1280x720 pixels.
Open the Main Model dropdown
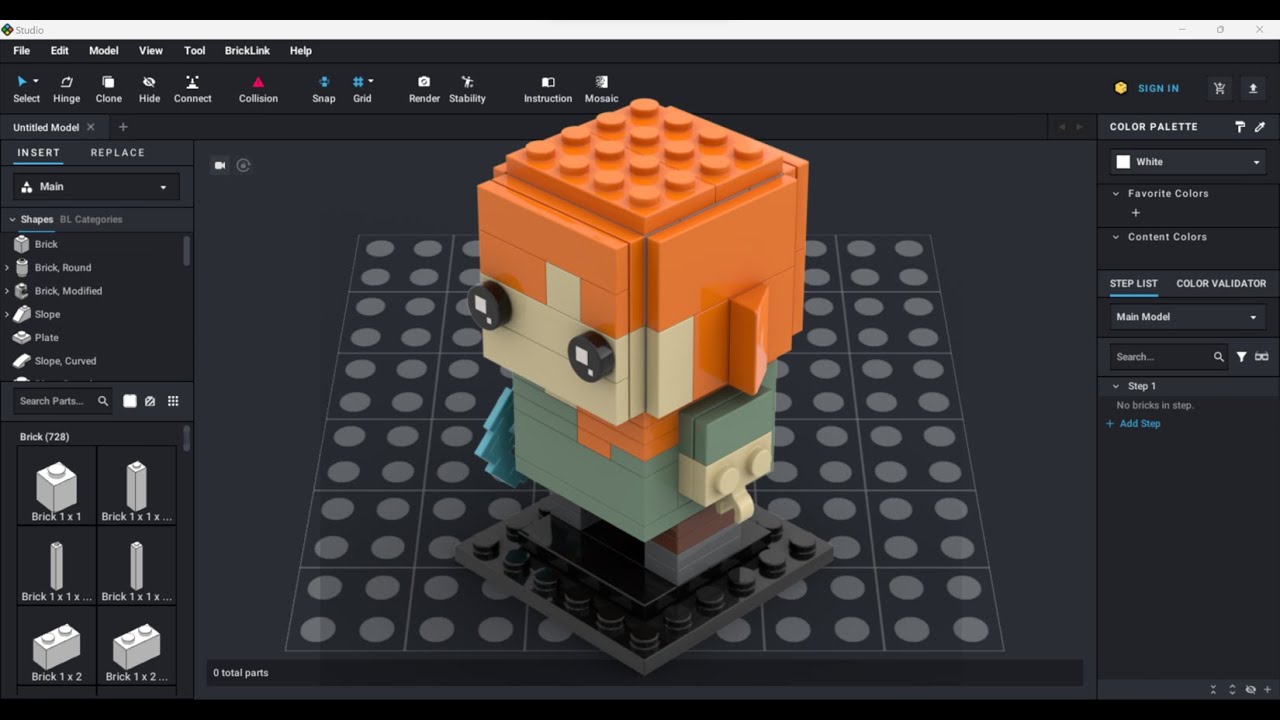(1188, 317)
